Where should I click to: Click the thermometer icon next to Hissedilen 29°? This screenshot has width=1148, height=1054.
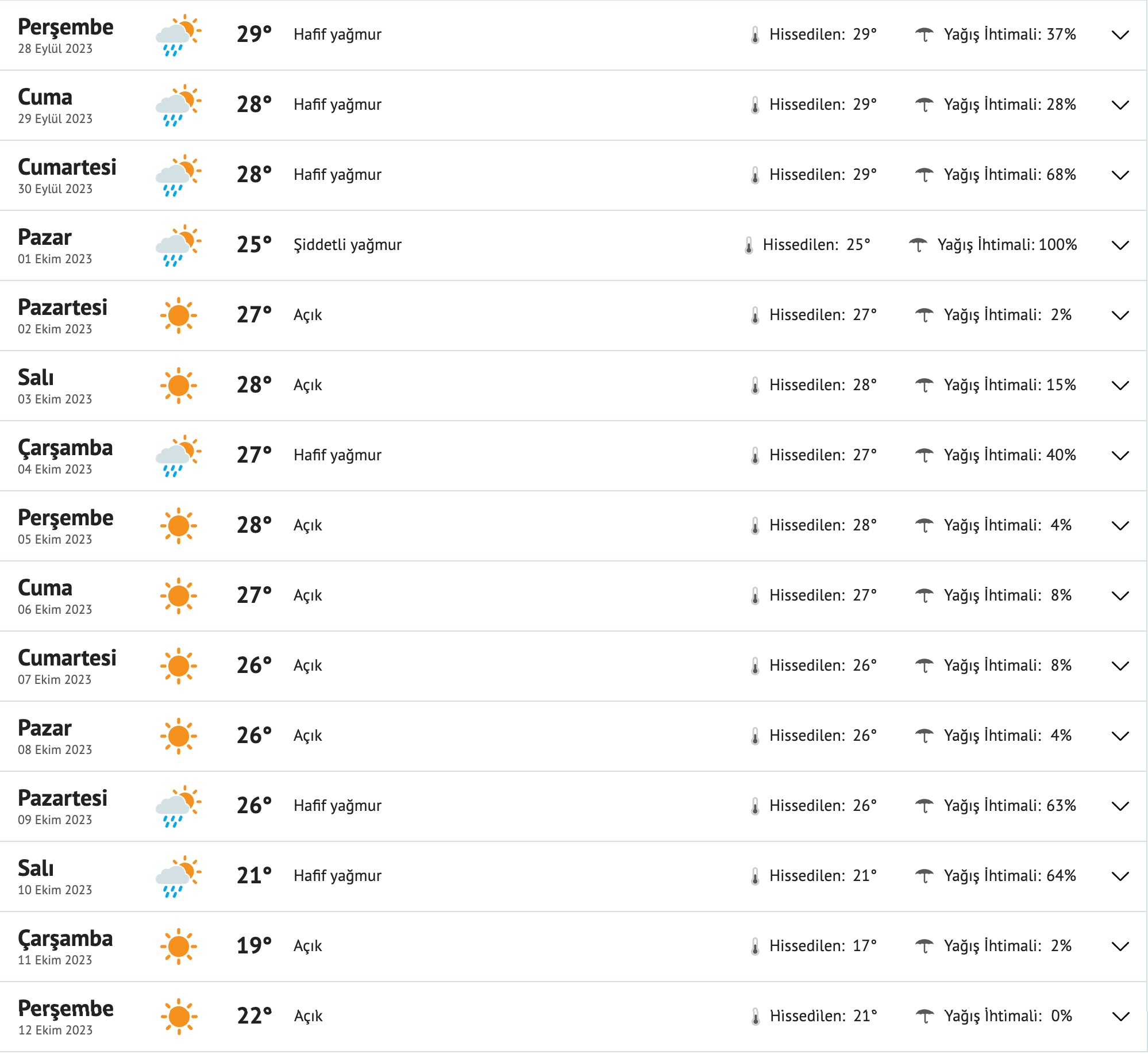[756, 34]
